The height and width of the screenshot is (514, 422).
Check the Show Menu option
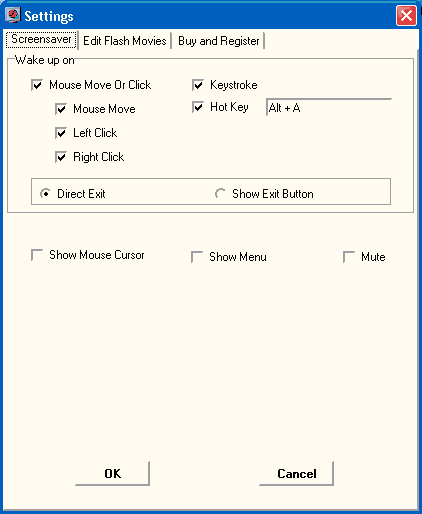click(197, 257)
